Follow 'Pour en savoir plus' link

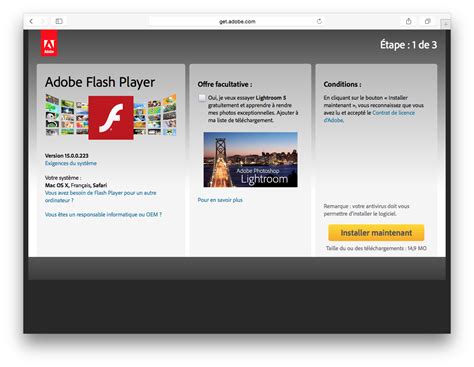pyautogui.click(x=220, y=200)
